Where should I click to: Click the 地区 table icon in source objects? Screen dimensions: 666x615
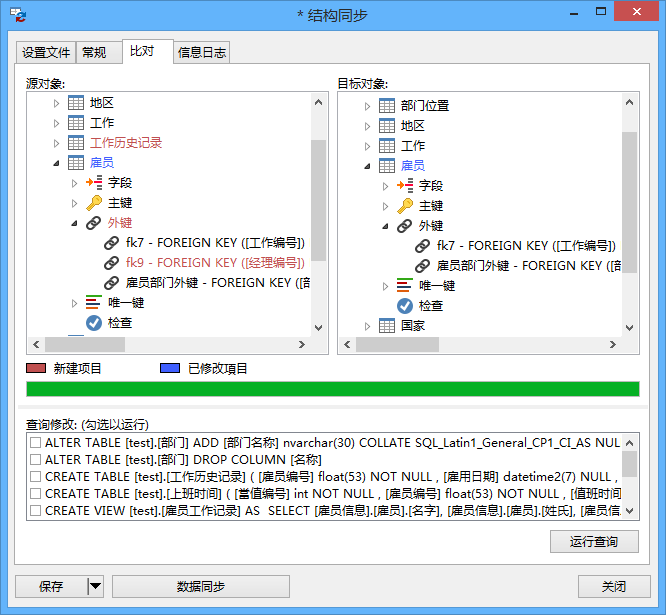[x=76, y=103]
